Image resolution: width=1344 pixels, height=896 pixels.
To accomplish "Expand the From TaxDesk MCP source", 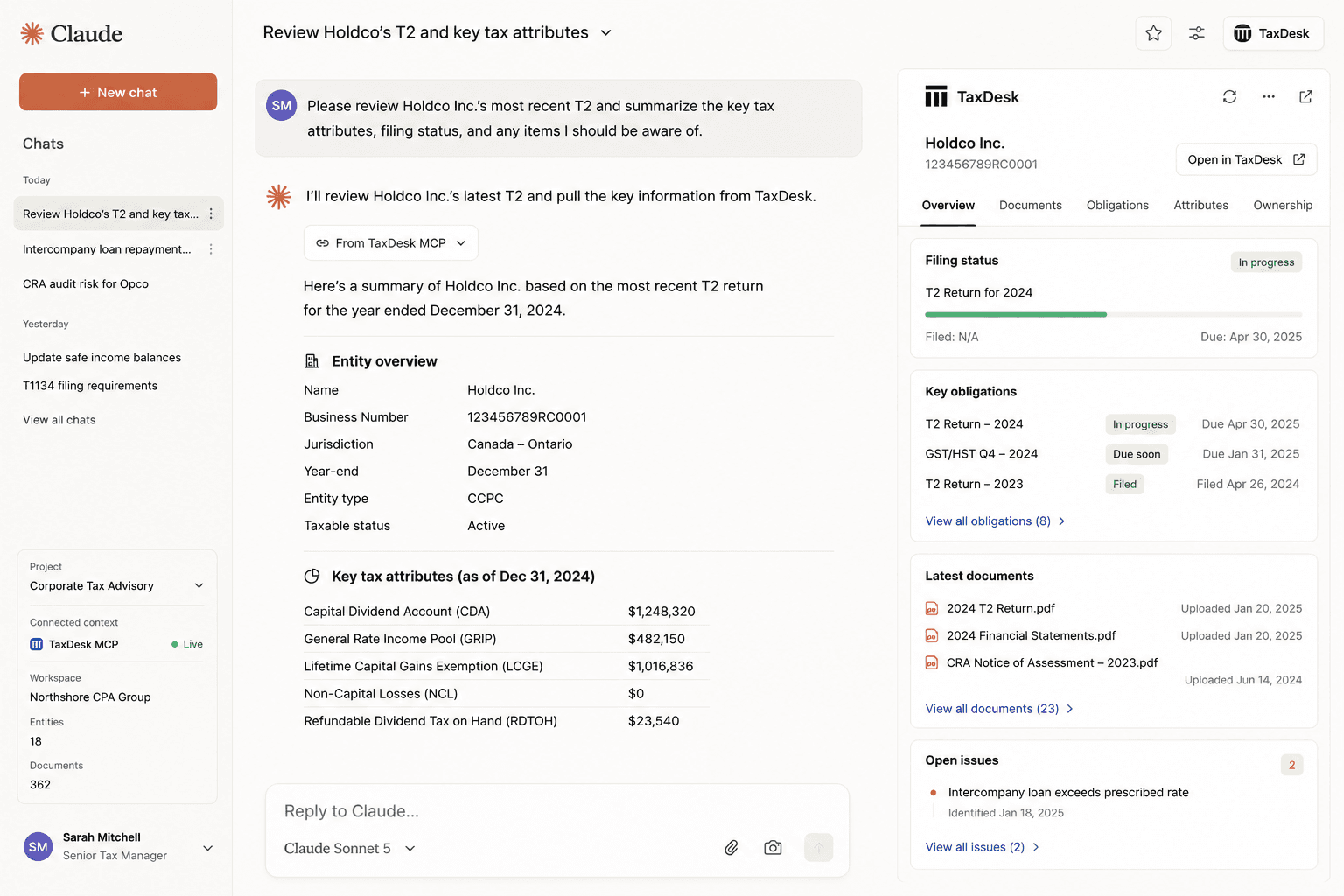I will coord(391,243).
